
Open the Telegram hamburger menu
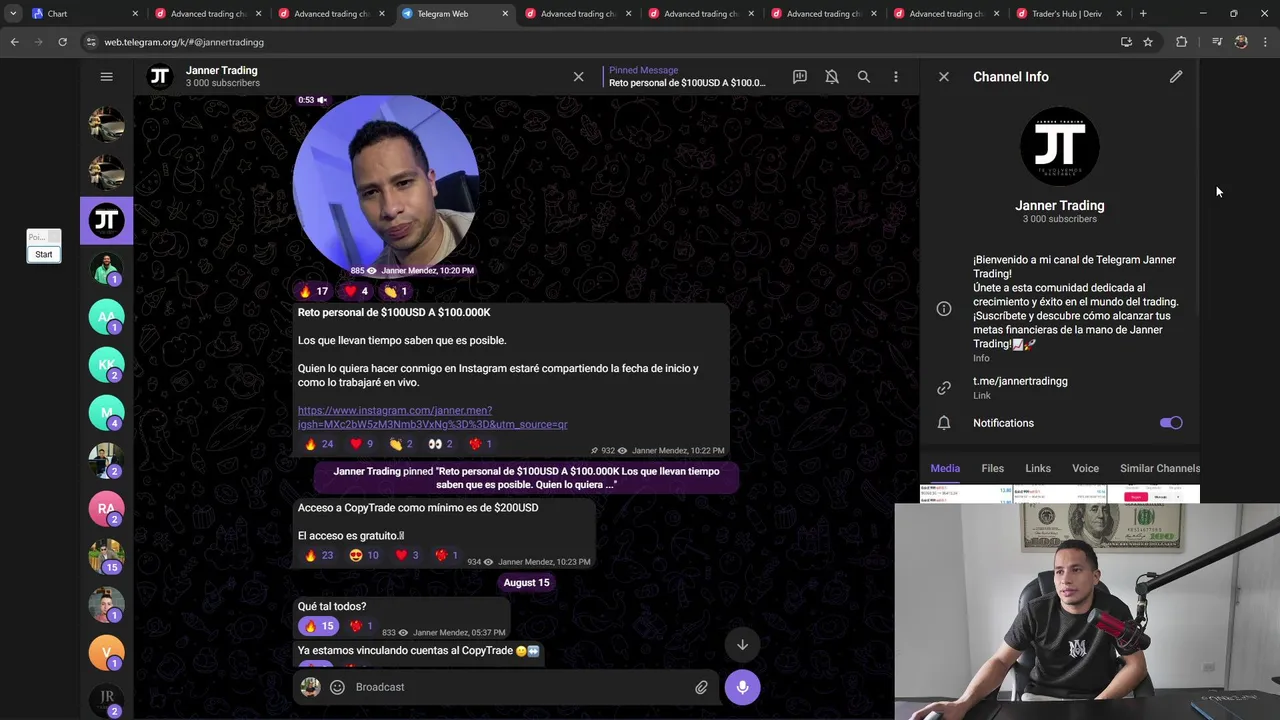[106, 76]
